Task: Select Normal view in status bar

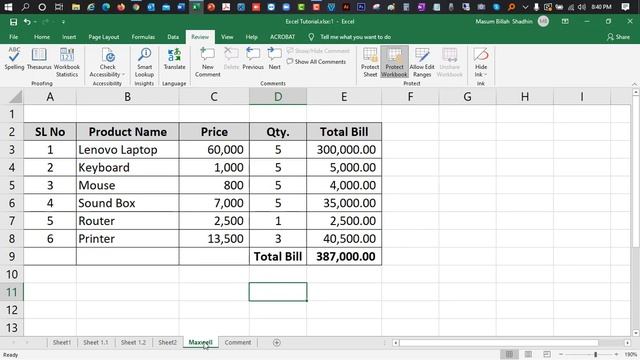Action: (x=509, y=354)
